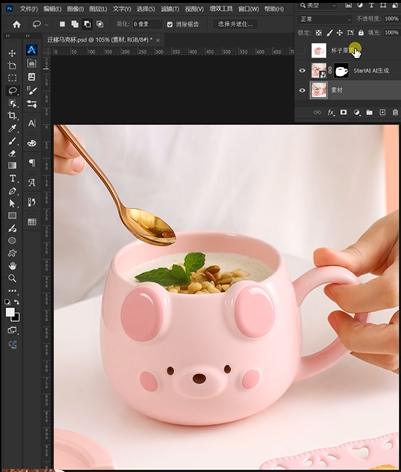
Task: Reset default foreground and background colors
Action: [8, 302]
